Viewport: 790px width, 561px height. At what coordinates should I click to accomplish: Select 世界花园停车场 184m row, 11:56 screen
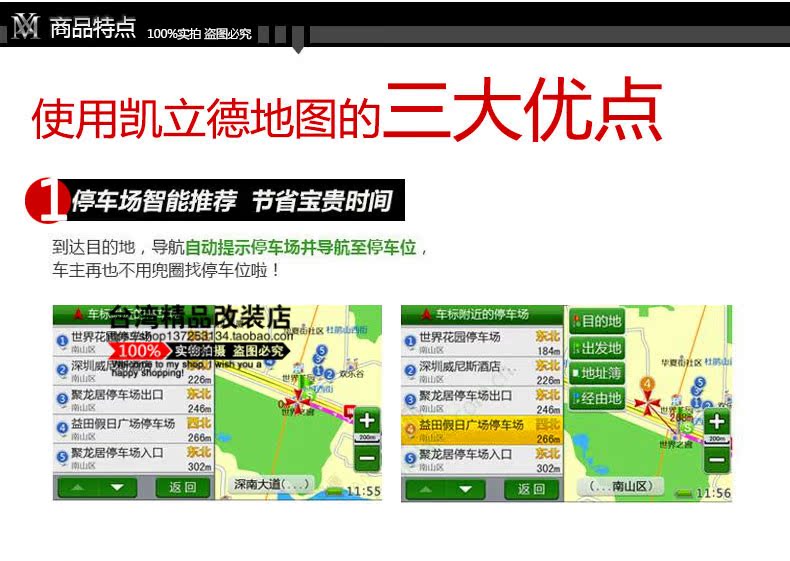pos(482,342)
